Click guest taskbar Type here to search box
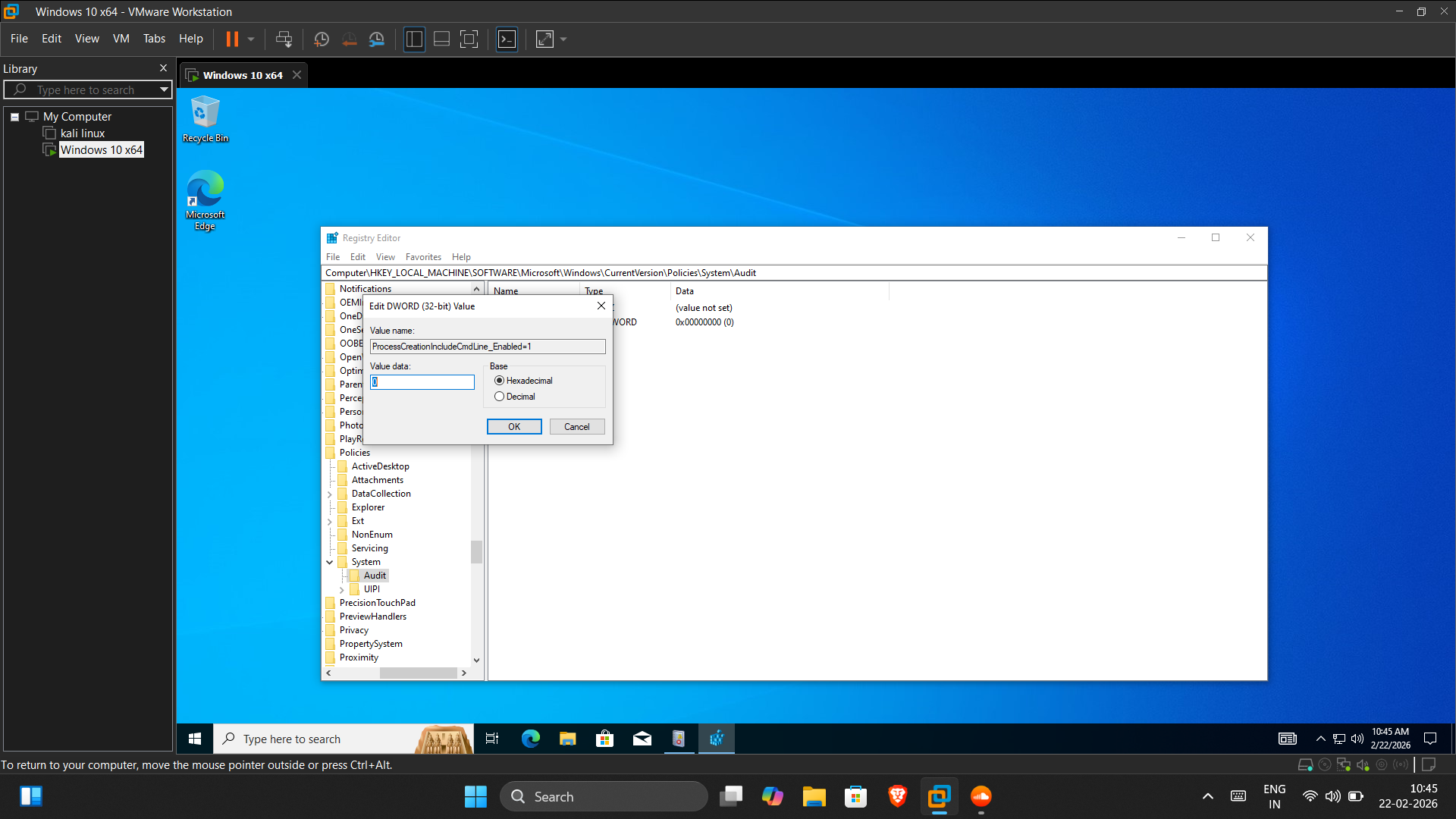1456x819 pixels. point(343,739)
